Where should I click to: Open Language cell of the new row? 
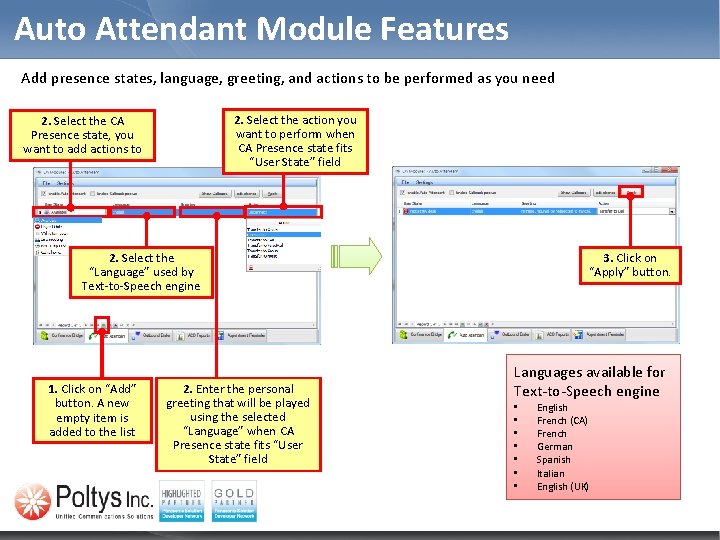(x=143, y=212)
